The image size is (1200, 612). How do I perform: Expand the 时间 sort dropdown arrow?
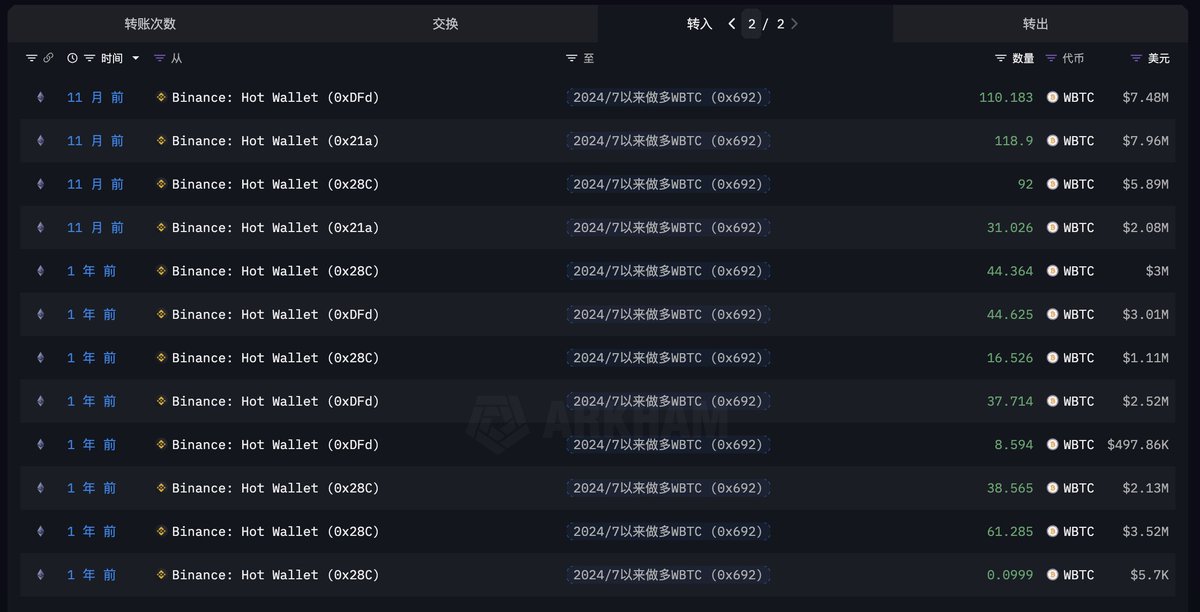point(136,59)
